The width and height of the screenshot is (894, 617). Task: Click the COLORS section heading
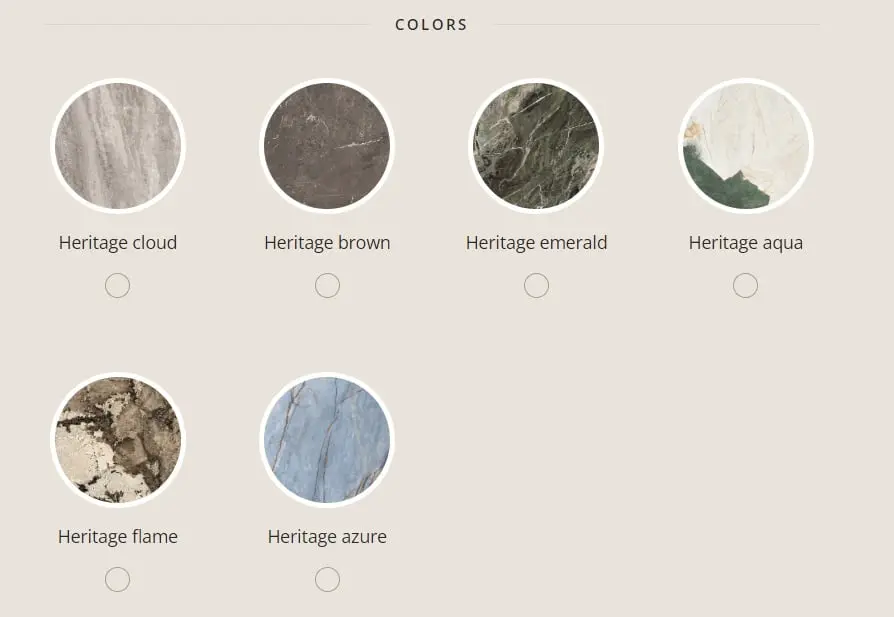click(x=431, y=24)
